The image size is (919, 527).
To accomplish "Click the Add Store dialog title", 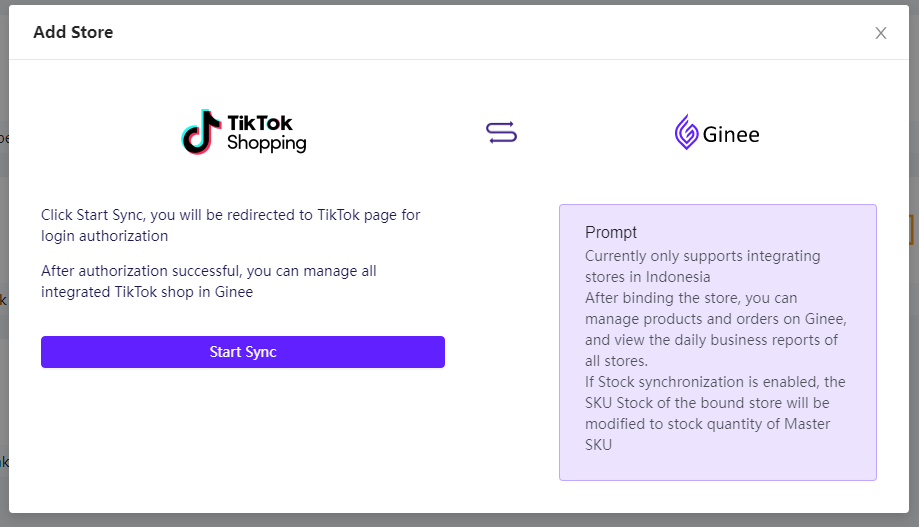I will (x=73, y=32).
